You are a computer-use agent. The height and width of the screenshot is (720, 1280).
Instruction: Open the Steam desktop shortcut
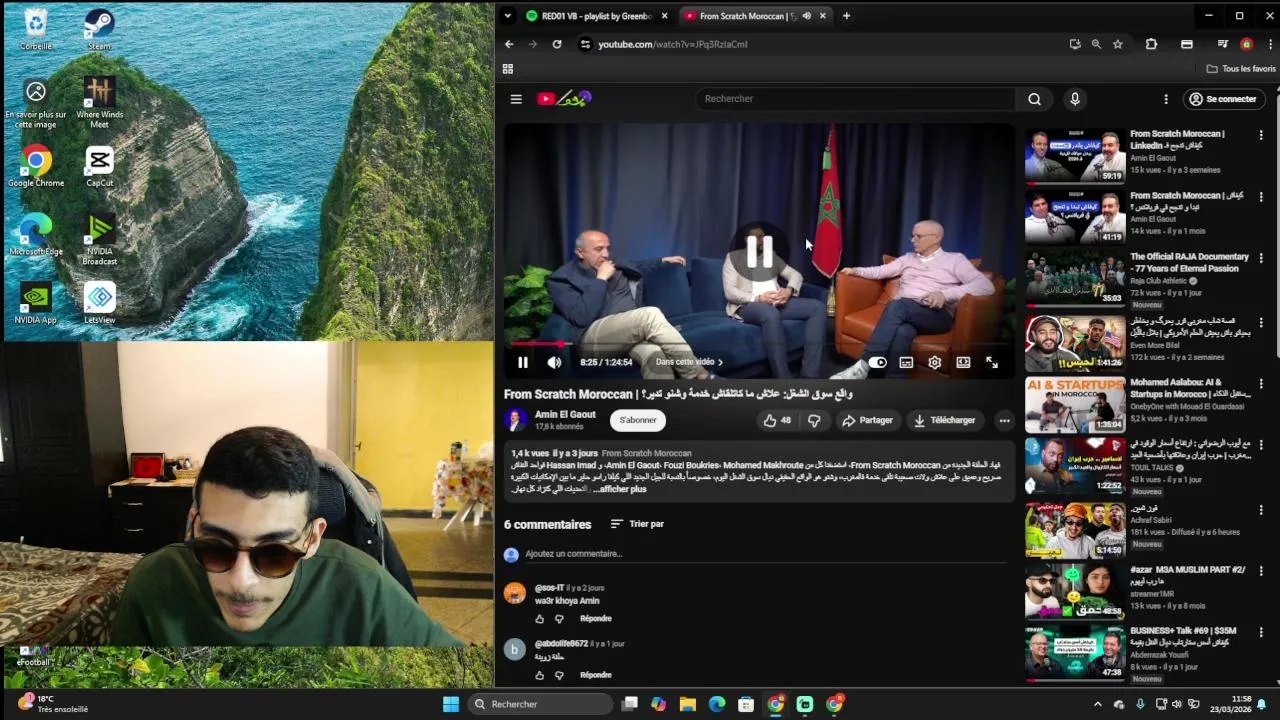[99, 29]
